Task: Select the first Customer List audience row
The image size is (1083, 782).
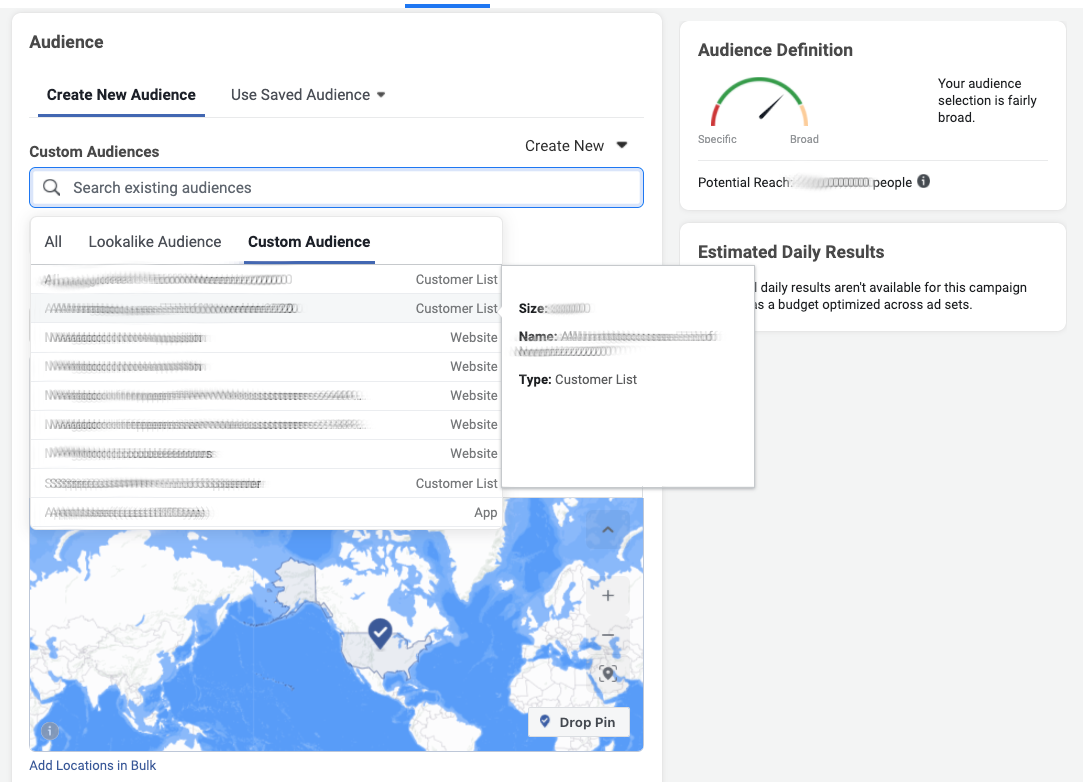Action: pyautogui.click(x=267, y=280)
